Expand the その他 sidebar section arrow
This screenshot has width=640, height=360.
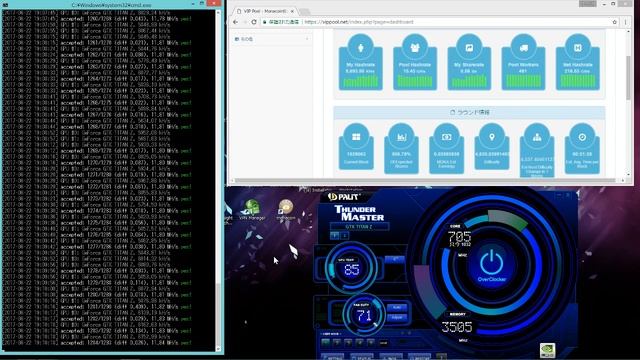[307, 39]
